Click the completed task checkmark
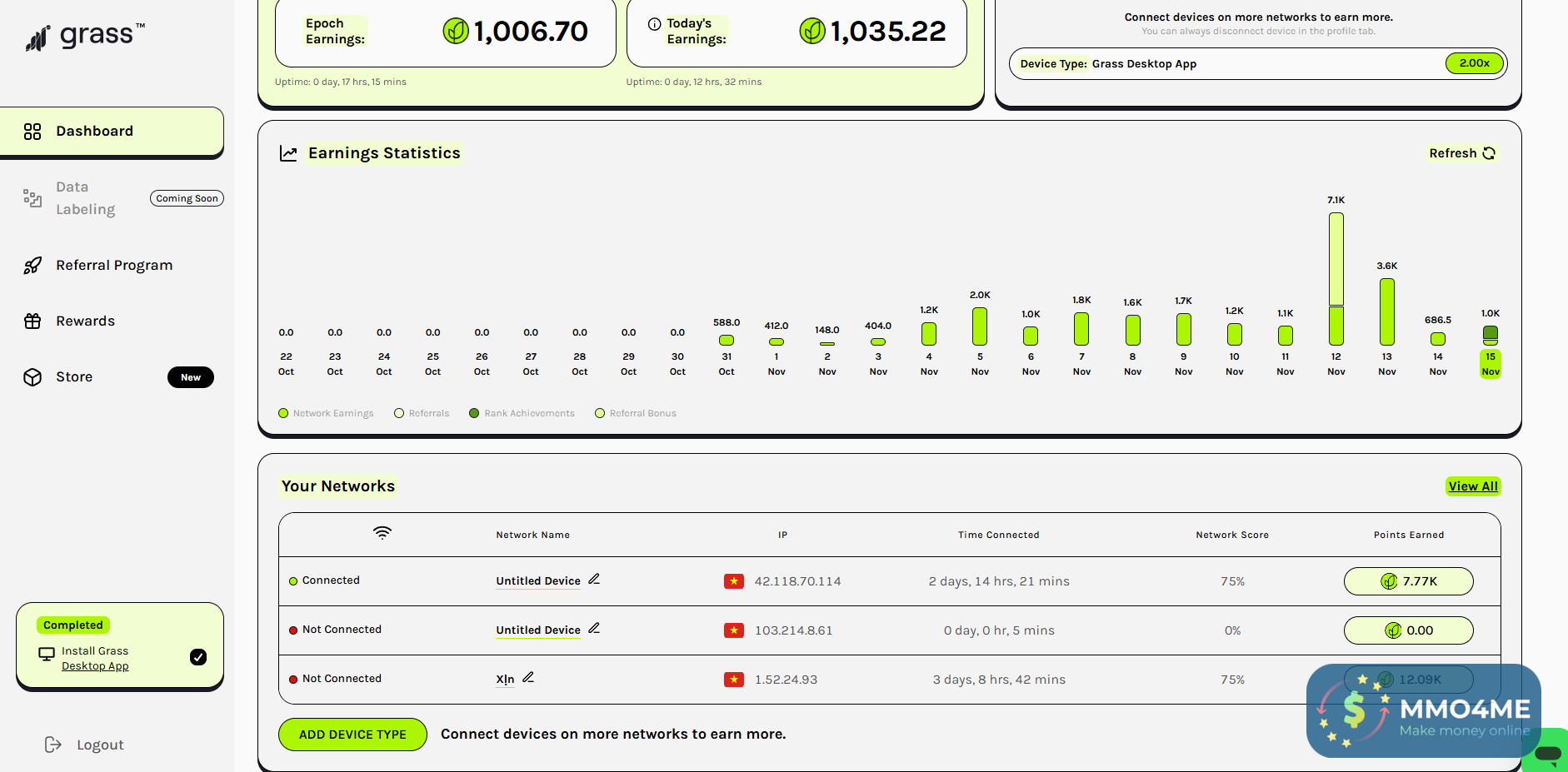 point(198,657)
